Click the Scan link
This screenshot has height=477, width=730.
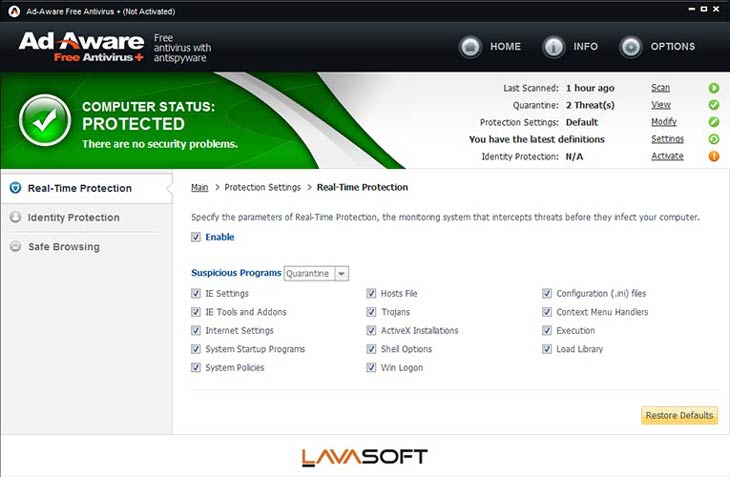[660, 87]
